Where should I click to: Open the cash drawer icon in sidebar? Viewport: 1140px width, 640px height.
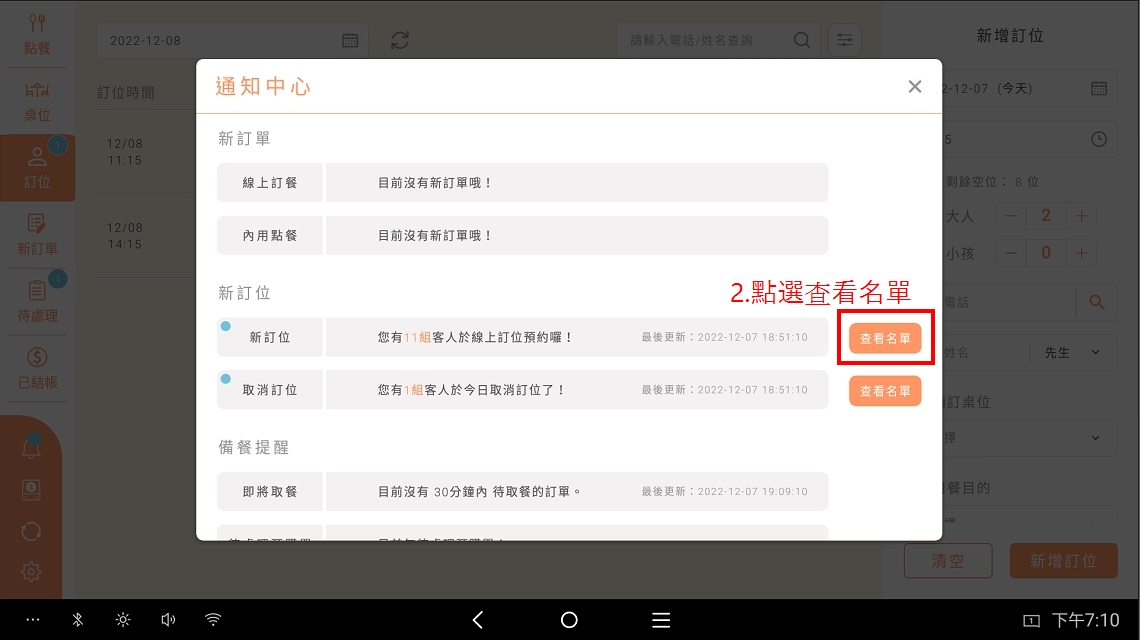(31, 489)
